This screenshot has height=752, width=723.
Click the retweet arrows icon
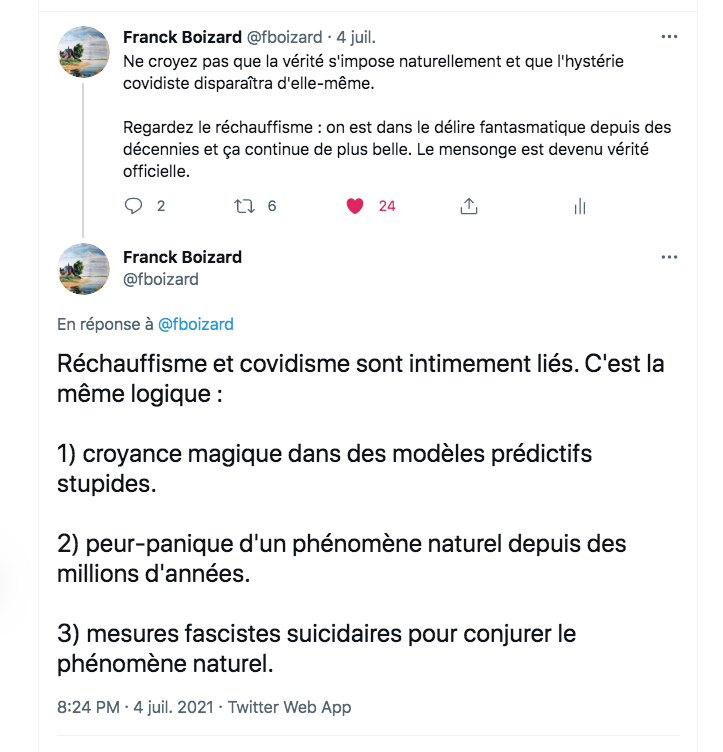(244, 206)
